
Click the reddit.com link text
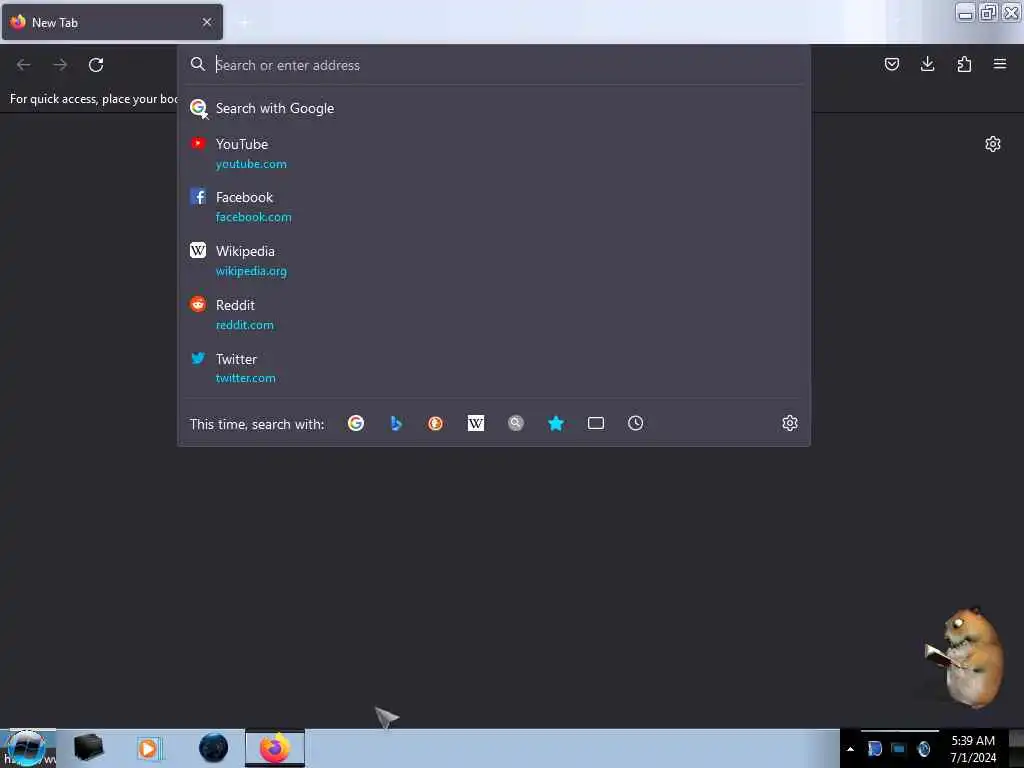point(245,325)
